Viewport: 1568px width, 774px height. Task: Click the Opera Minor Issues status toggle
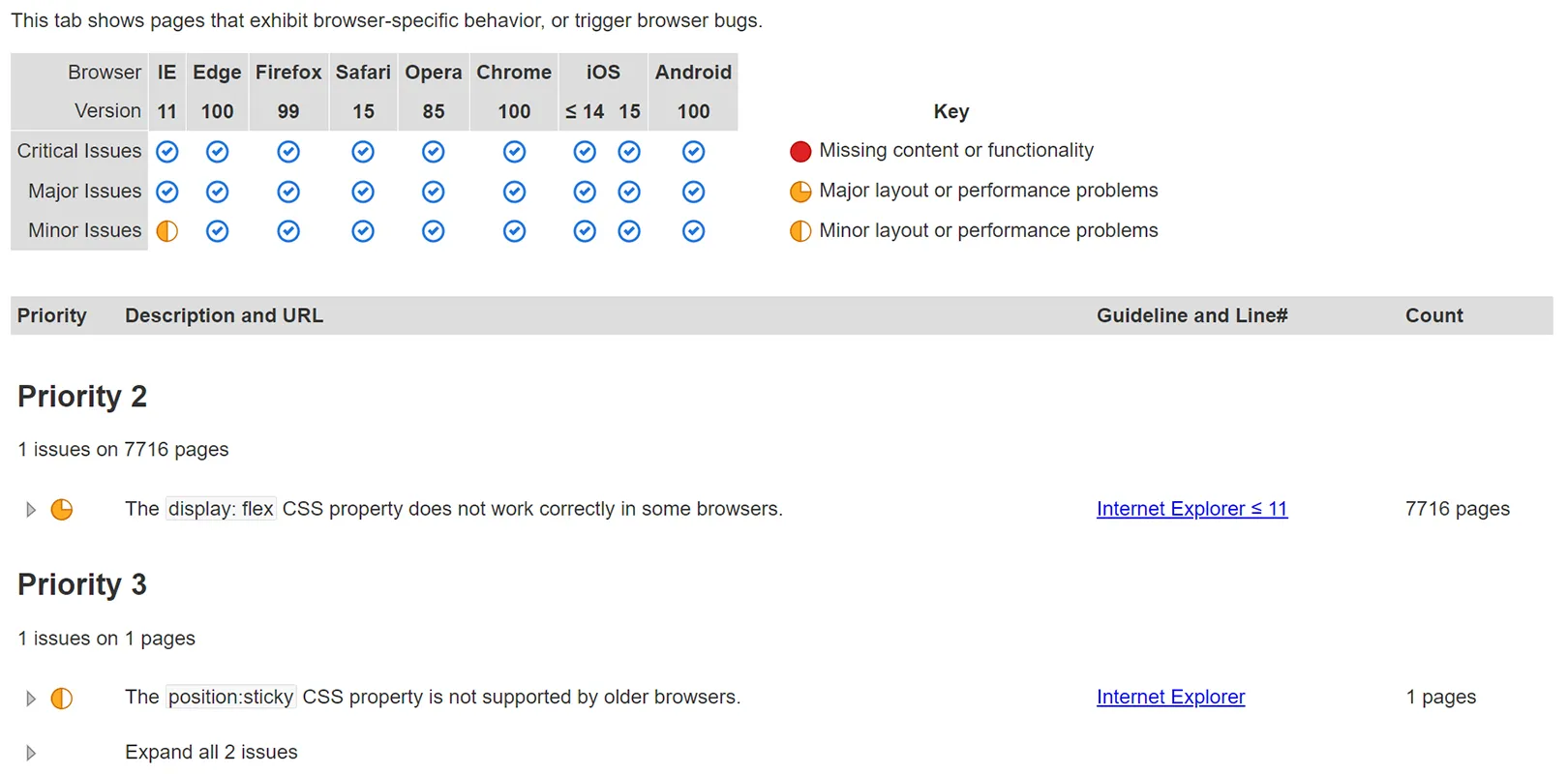coord(433,230)
